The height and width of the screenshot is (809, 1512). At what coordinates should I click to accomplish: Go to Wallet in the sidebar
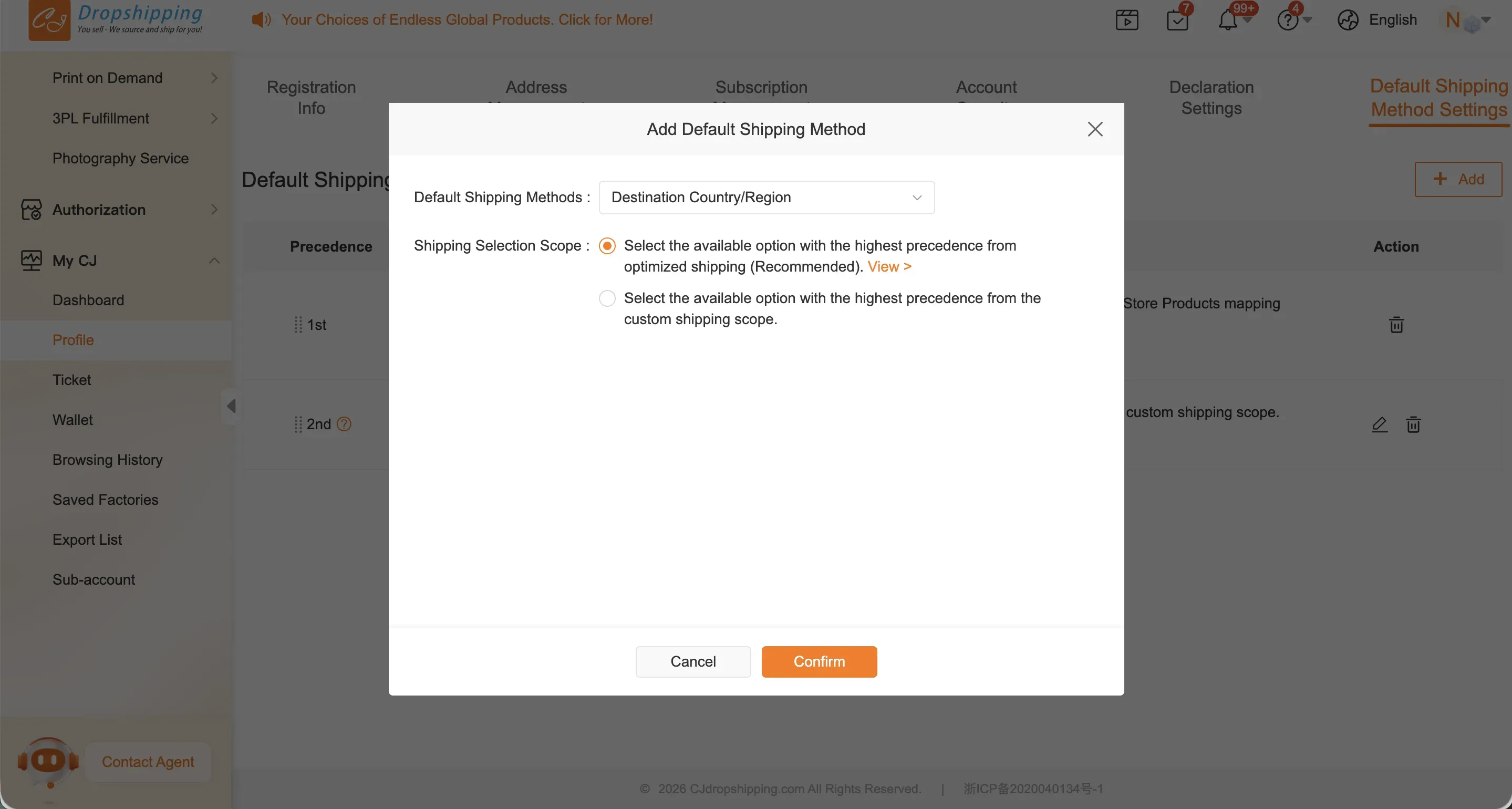click(x=72, y=420)
